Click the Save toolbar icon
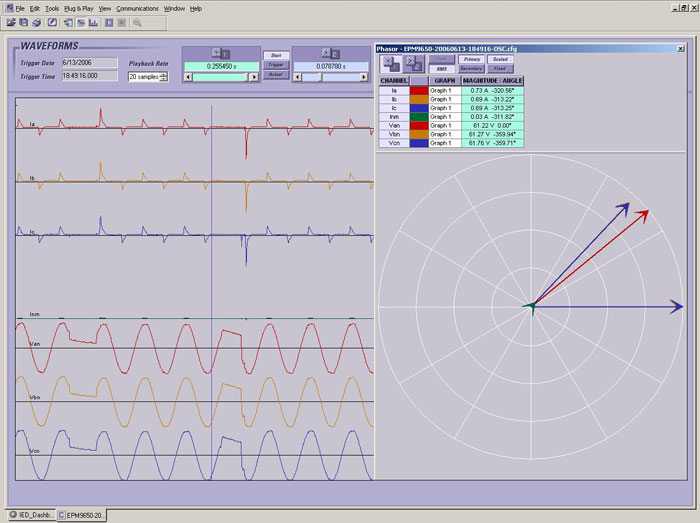The image size is (700, 523). point(24,22)
